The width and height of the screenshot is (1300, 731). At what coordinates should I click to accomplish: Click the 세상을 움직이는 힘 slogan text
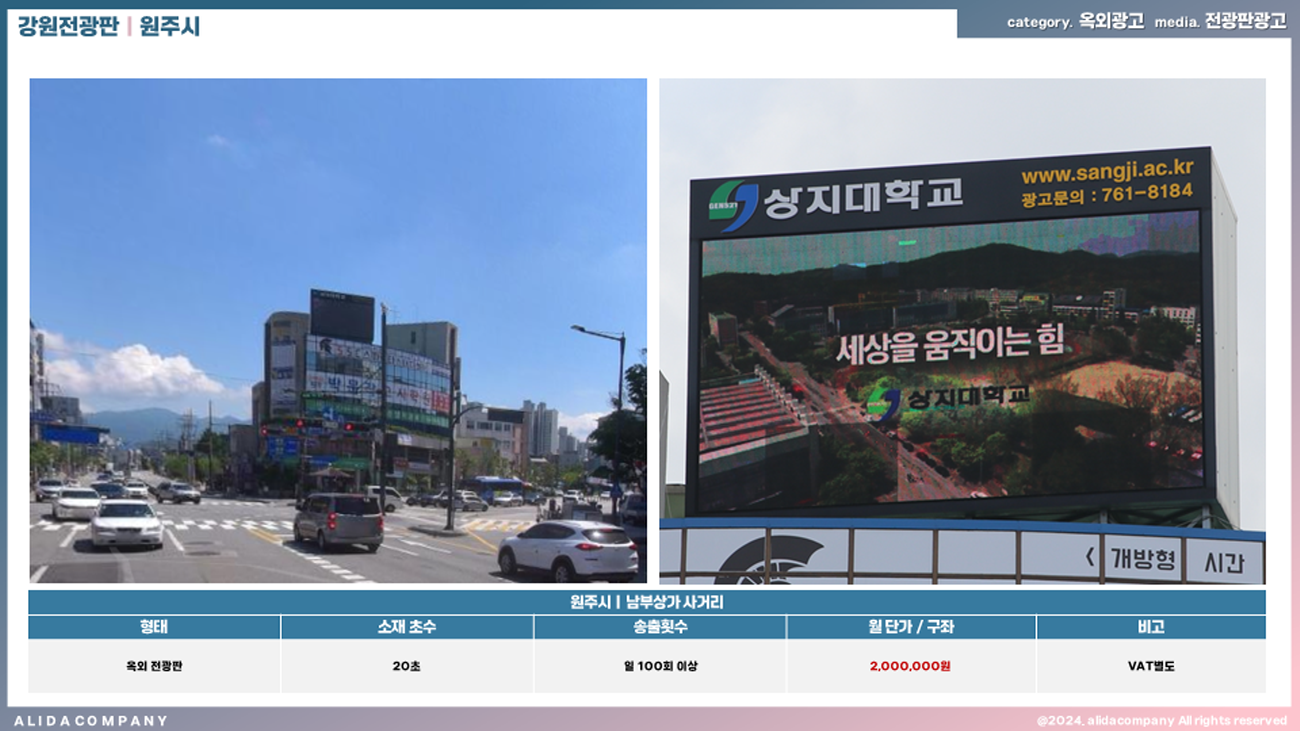(950, 347)
